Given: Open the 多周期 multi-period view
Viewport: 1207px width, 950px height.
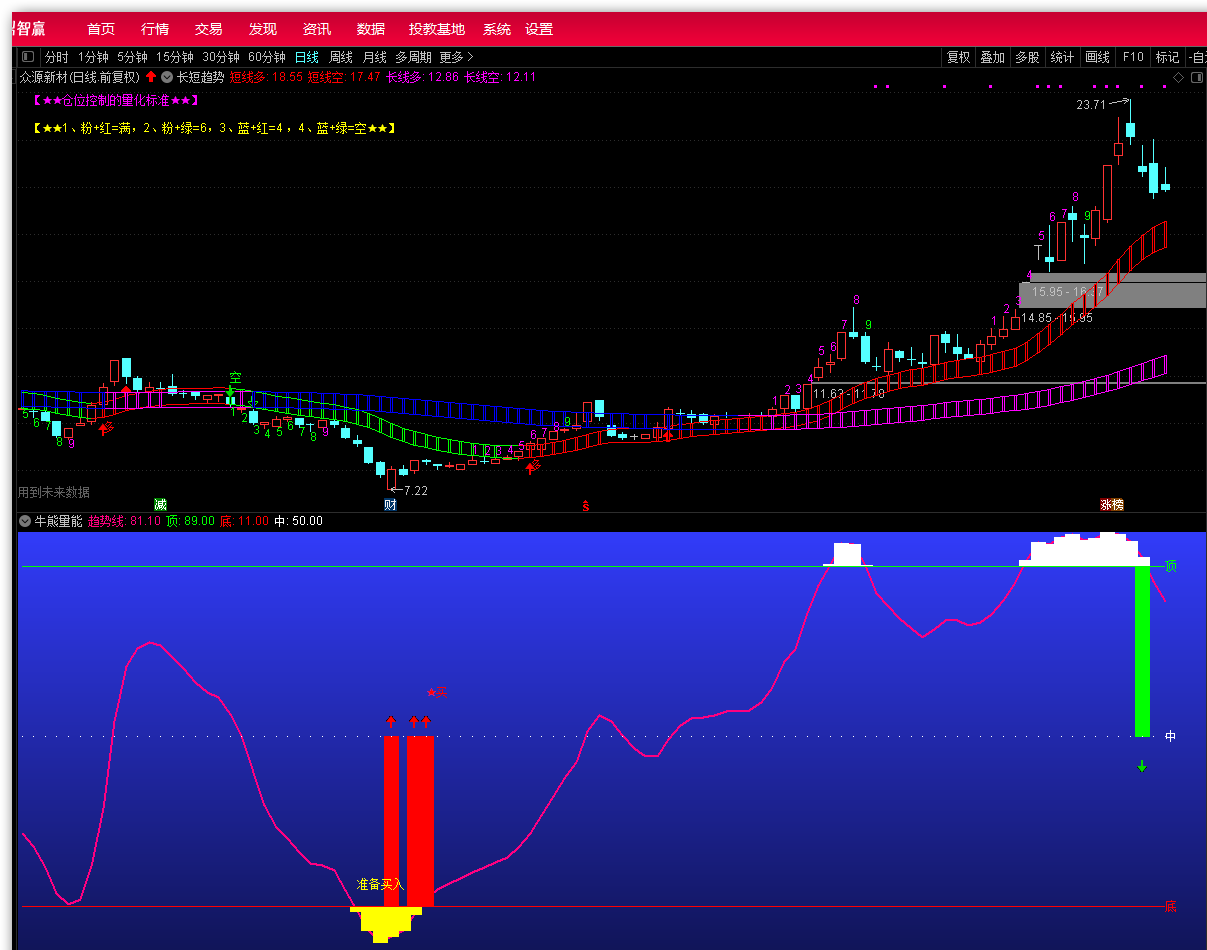Looking at the screenshot, I should coord(414,57).
